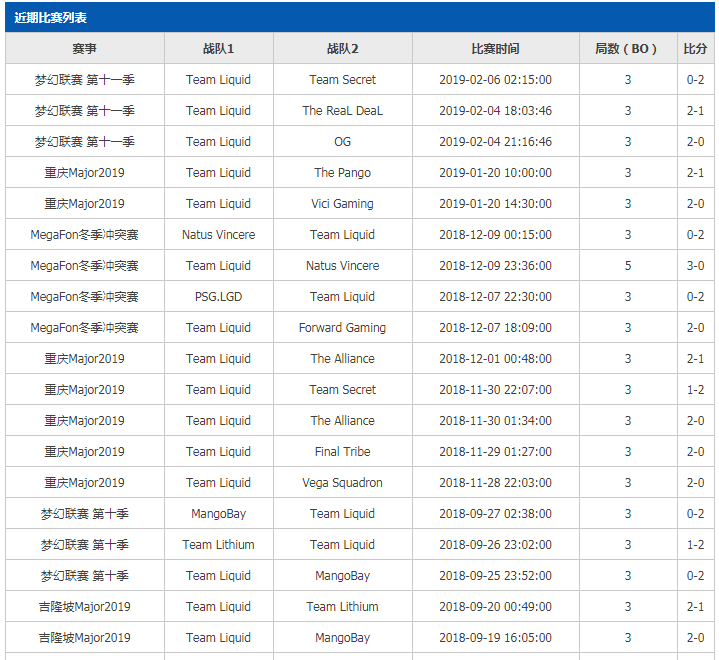
Task: Click opponent The Pango
Action: coord(342,173)
